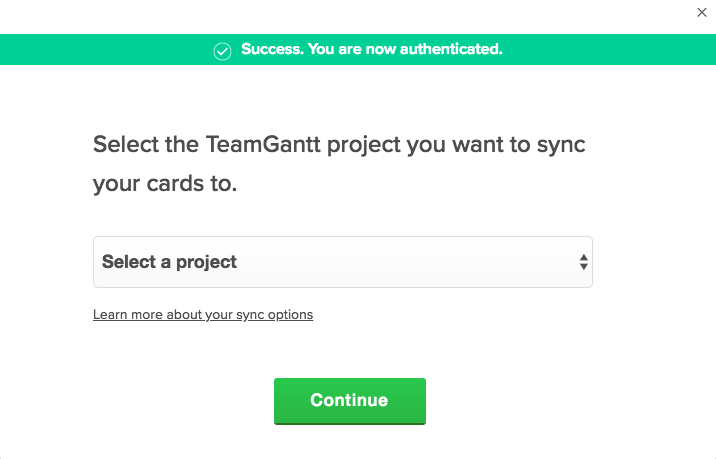Click the empty middle of the project selector
Viewport: 716px width, 459px height.
pos(400,262)
